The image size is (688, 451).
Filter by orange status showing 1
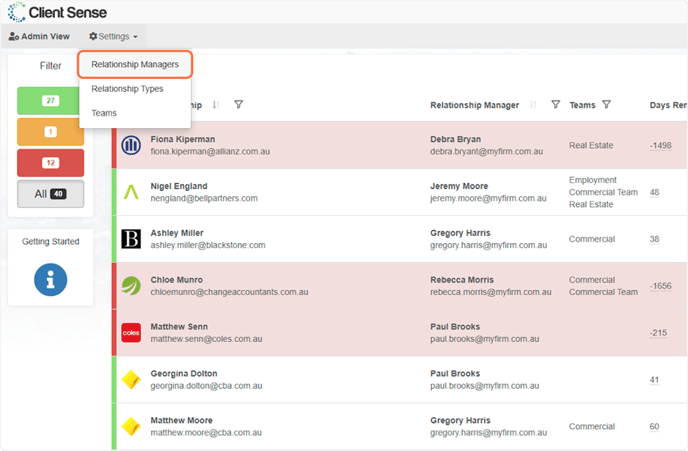click(x=50, y=132)
